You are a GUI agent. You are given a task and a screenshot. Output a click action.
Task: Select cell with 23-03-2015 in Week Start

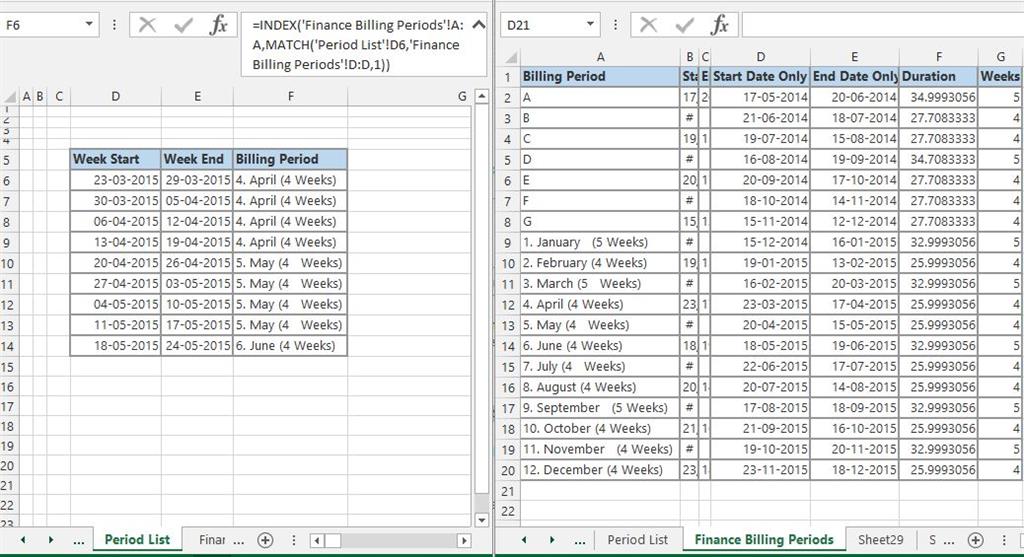coord(116,180)
